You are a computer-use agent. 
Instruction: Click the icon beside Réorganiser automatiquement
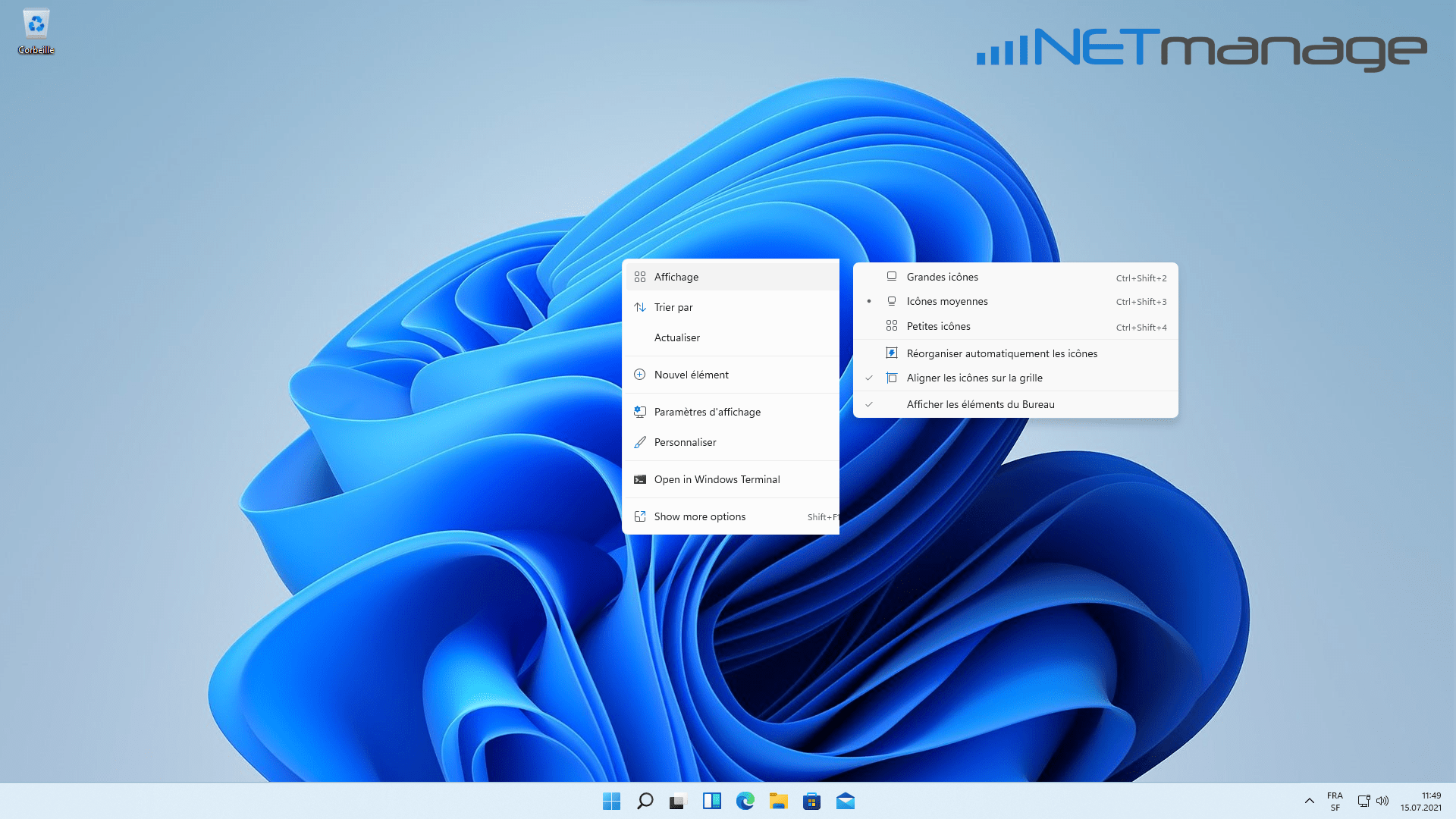(x=892, y=353)
